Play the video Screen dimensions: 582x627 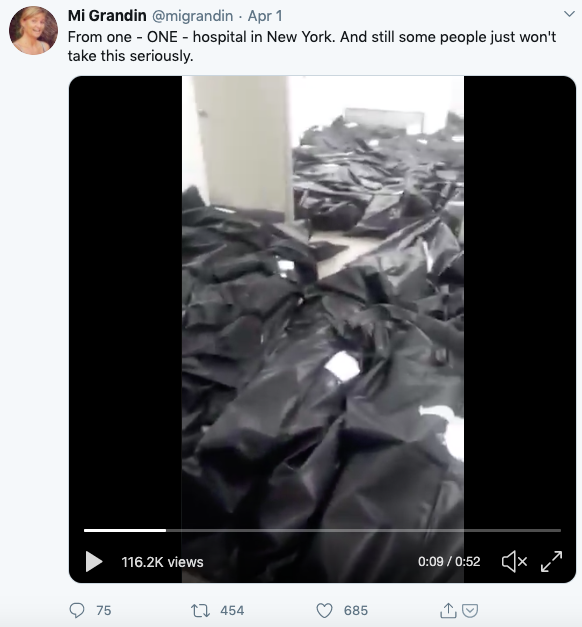pyautogui.click(x=94, y=561)
